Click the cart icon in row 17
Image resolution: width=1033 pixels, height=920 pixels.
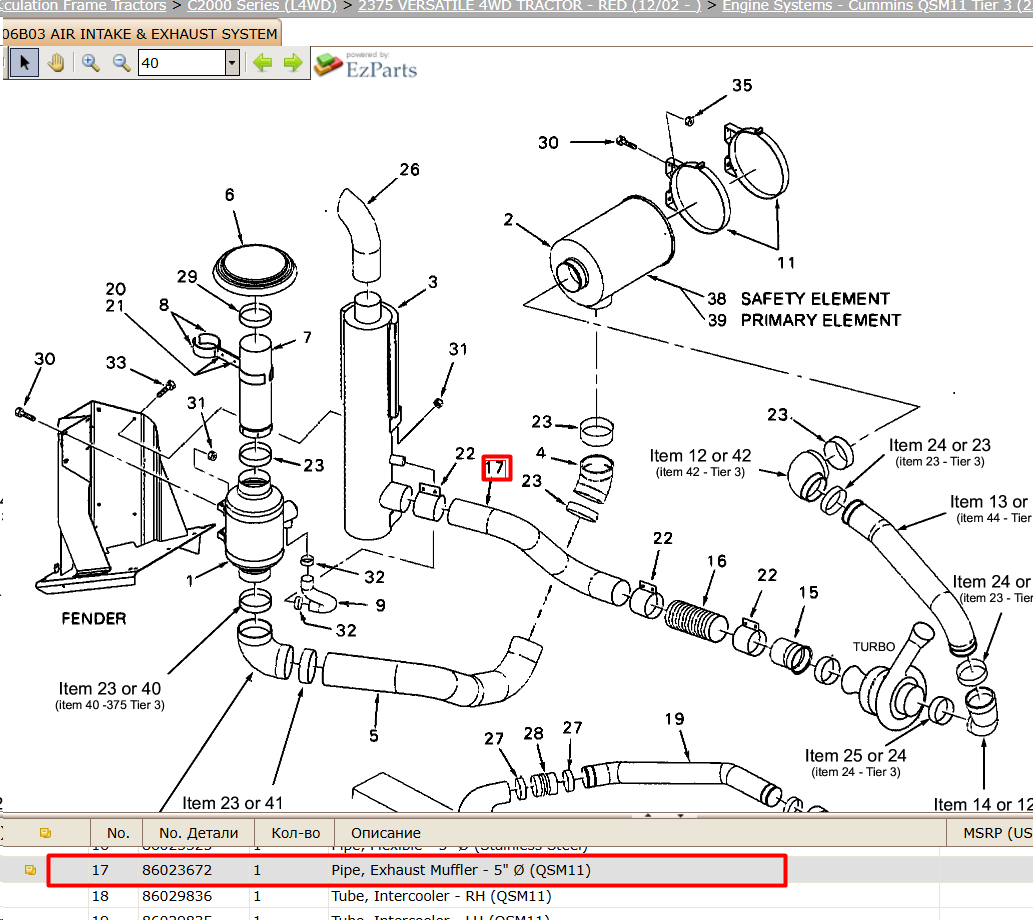[x=30, y=870]
